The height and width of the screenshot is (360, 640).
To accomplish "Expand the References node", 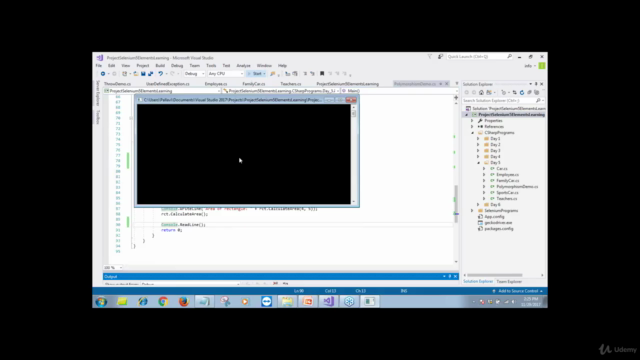I will [472, 127].
